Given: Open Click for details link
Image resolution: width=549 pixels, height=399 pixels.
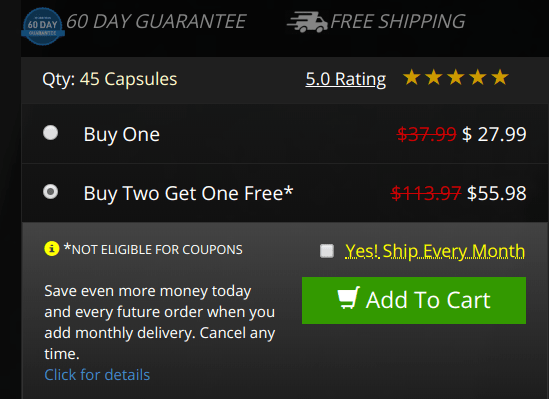Looking at the screenshot, I should (97, 375).
